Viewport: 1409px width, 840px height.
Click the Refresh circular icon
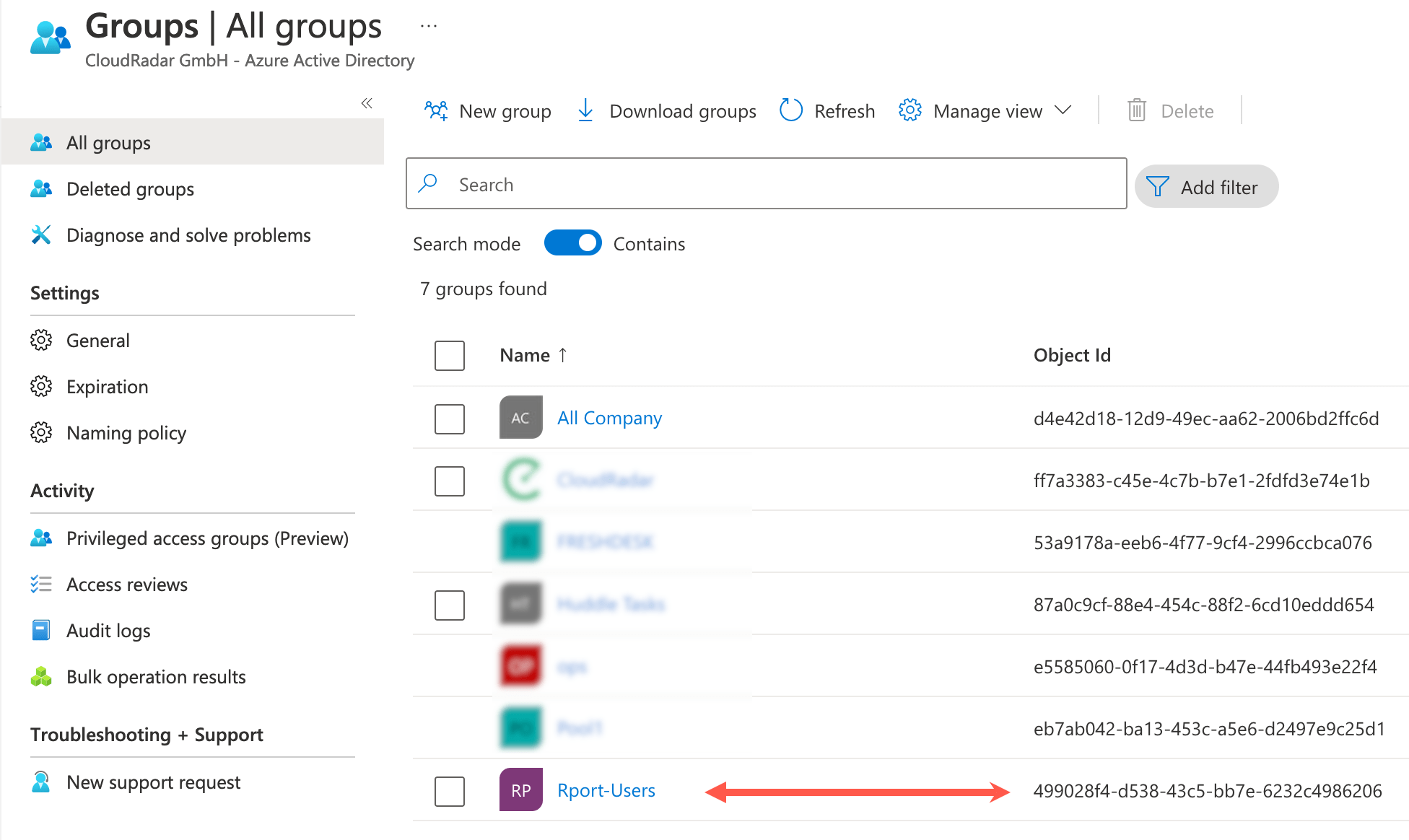[x=791, y=110]
